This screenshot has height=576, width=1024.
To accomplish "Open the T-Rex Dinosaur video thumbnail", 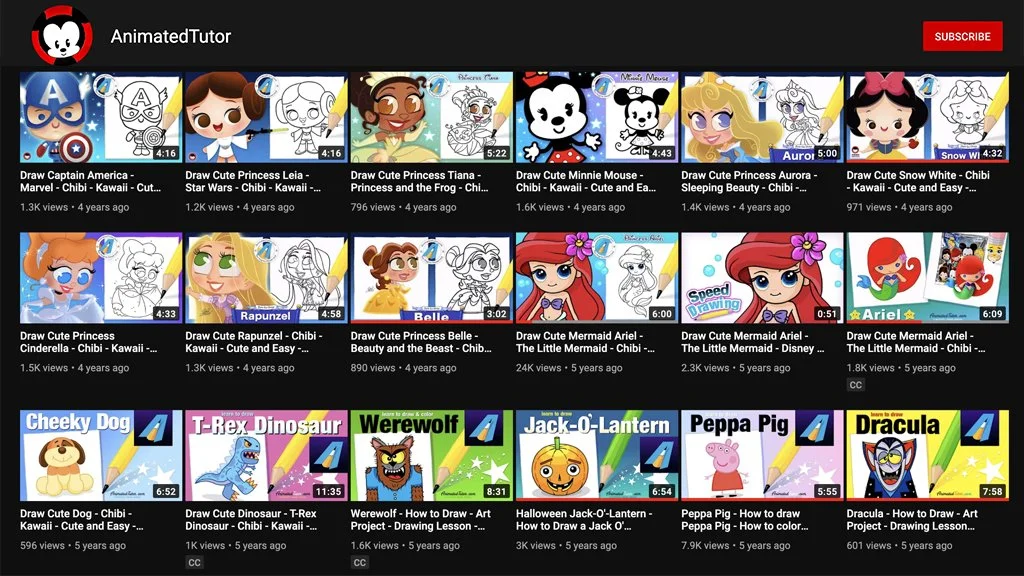I will tap(266, 455).
